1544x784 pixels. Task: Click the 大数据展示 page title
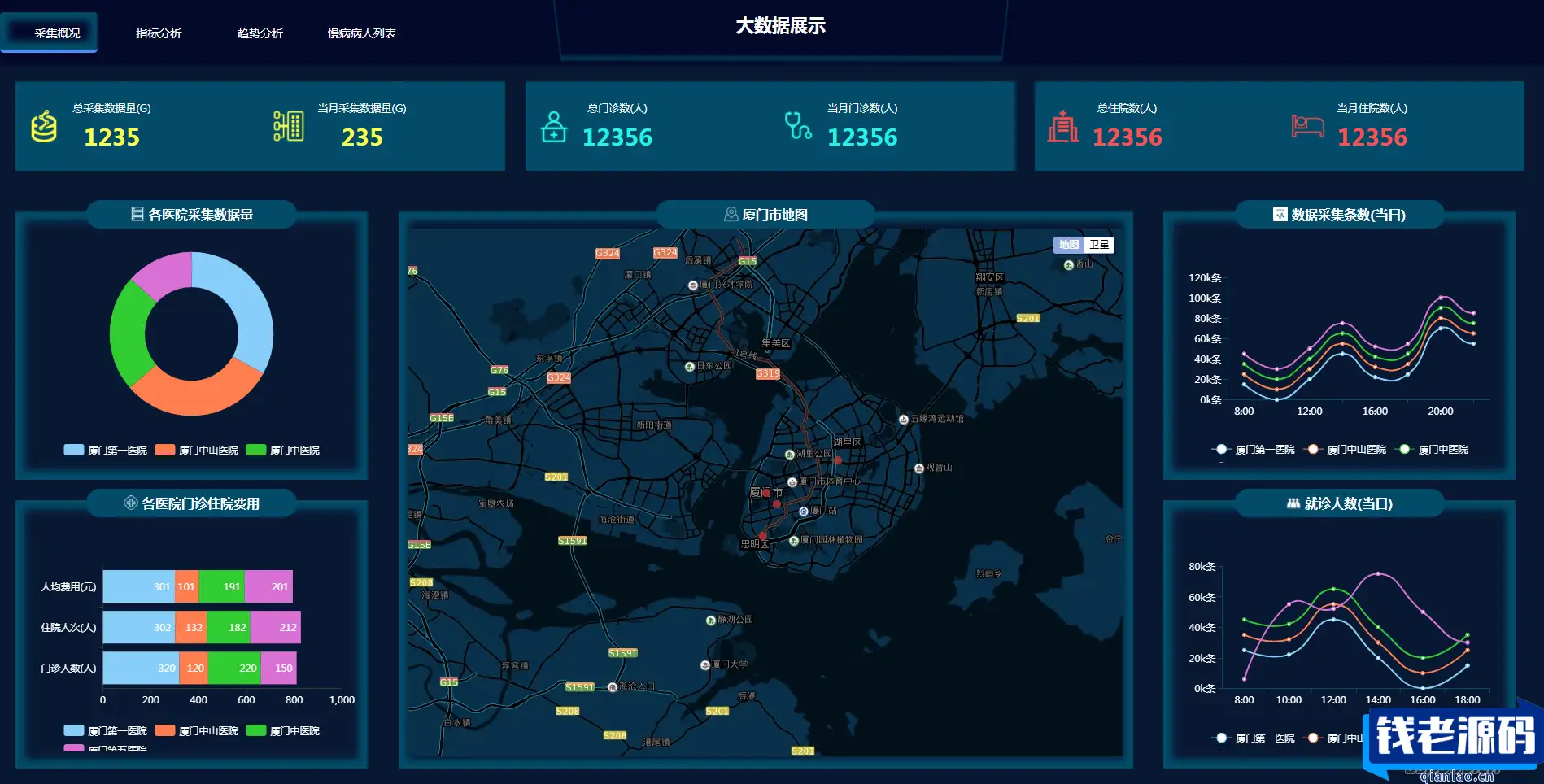coord(781,26)
